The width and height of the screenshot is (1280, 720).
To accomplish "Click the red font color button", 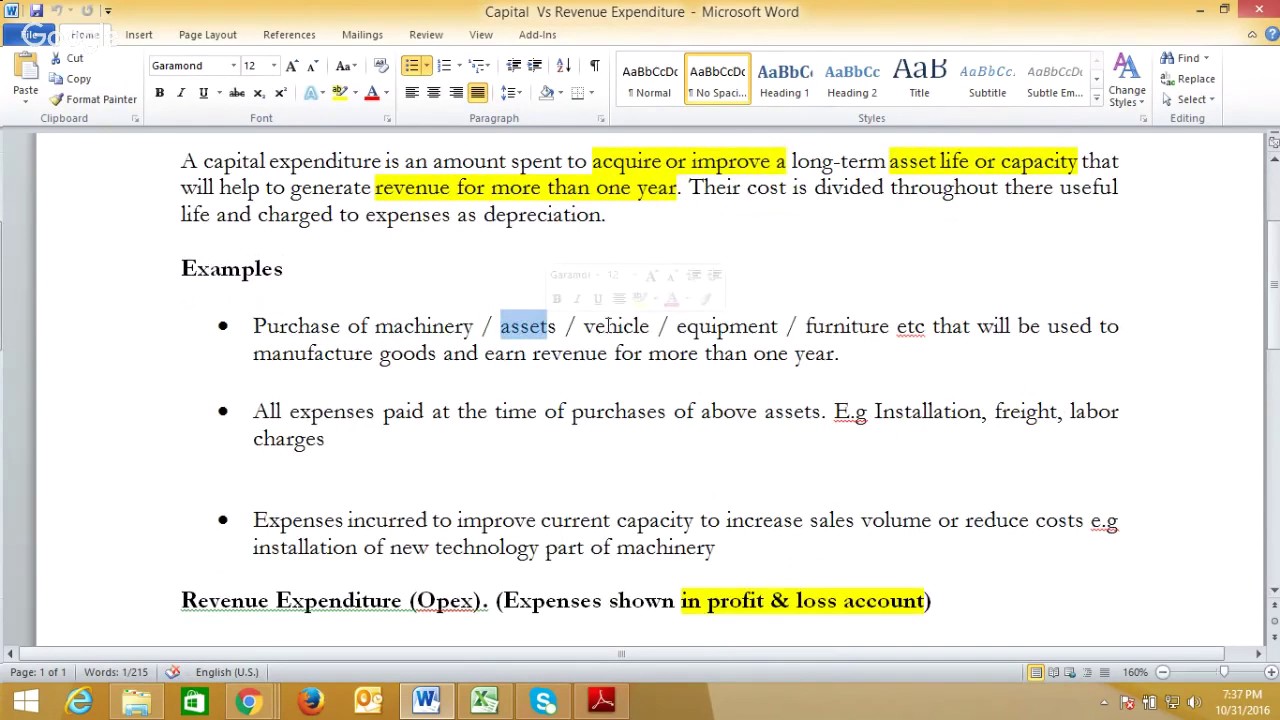I will pos(372,93).
